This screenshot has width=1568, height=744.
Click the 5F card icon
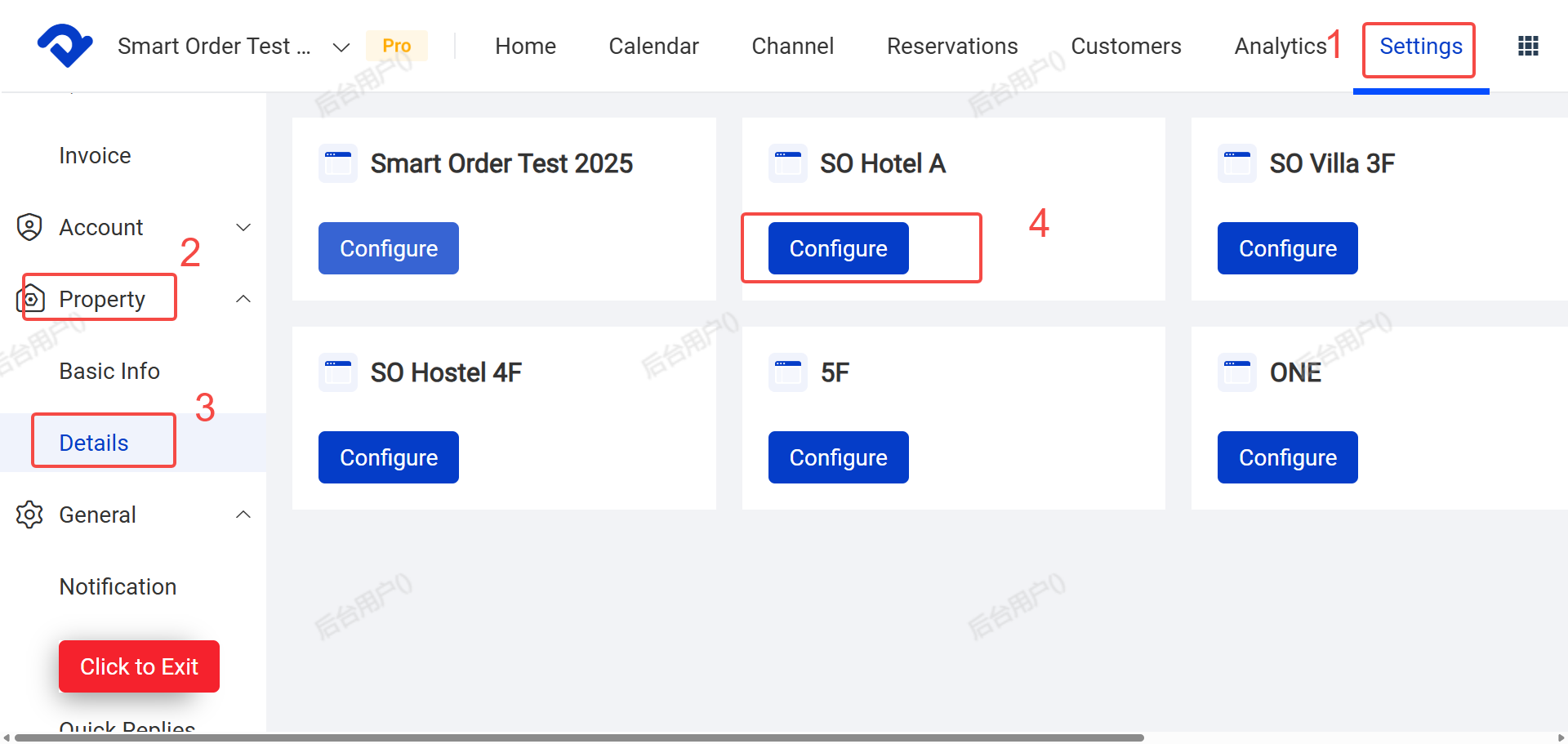pos(788,372)
